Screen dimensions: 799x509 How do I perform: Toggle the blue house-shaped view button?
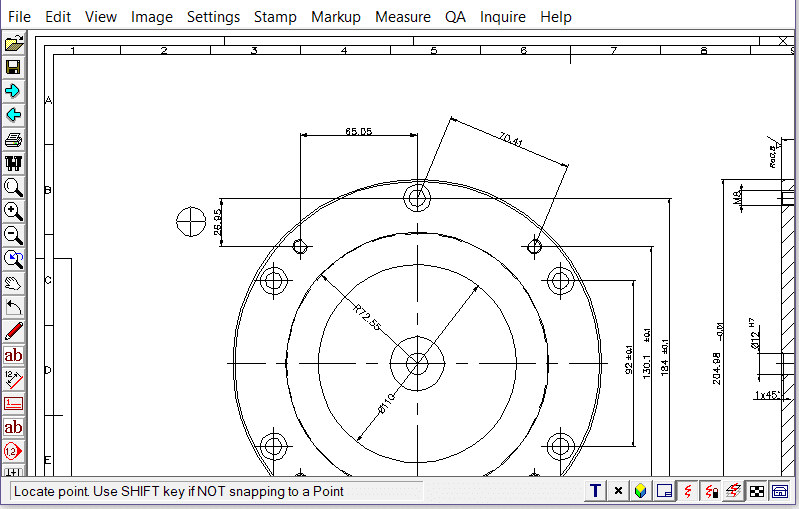[x=780, y=491]
